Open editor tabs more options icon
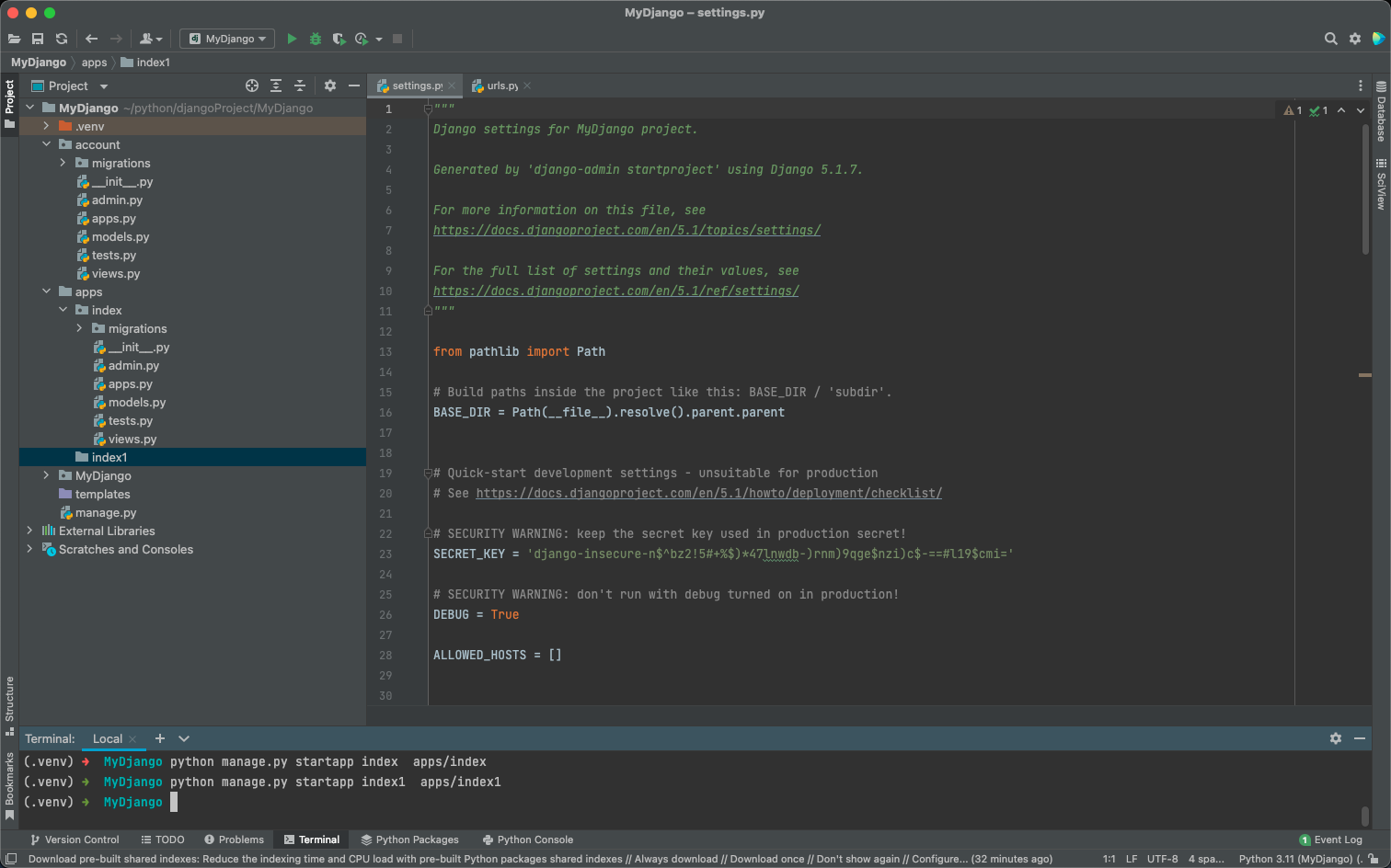This screenshot has height=868, width=1391. pos(1361,86)
